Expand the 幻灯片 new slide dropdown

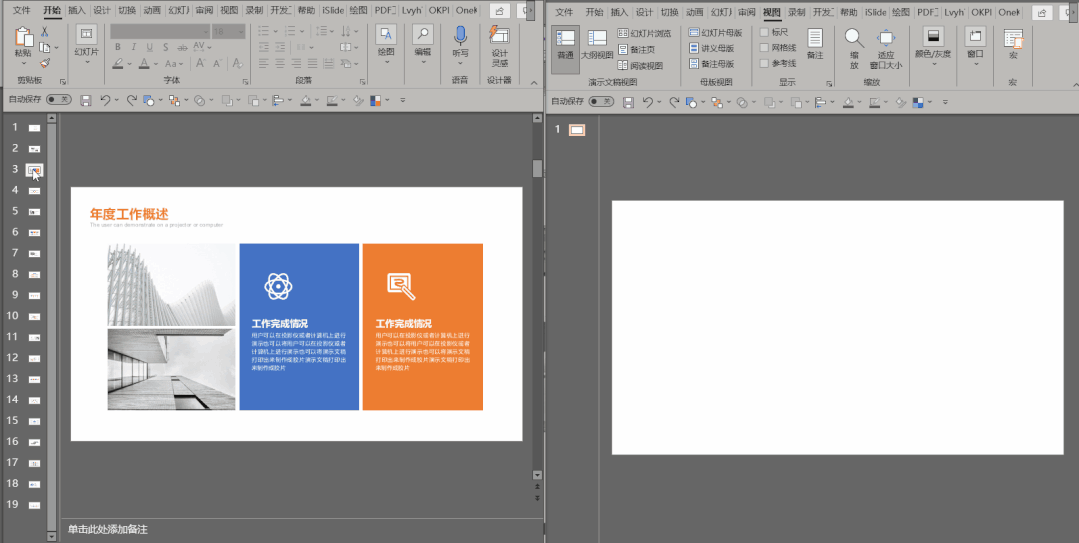click(87, 63)
